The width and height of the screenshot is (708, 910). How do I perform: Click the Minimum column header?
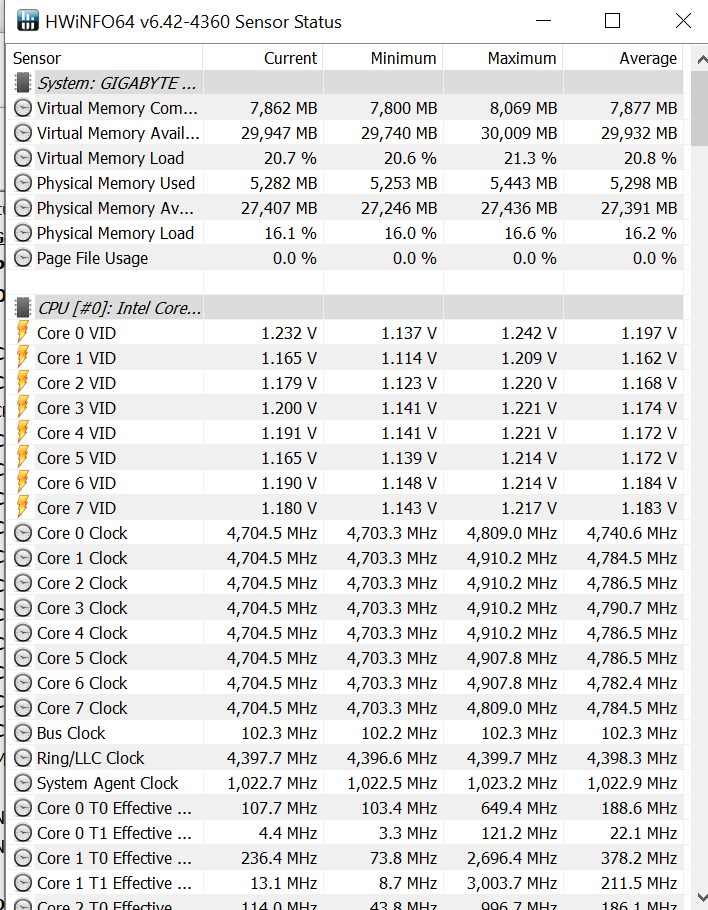[403, 58]
